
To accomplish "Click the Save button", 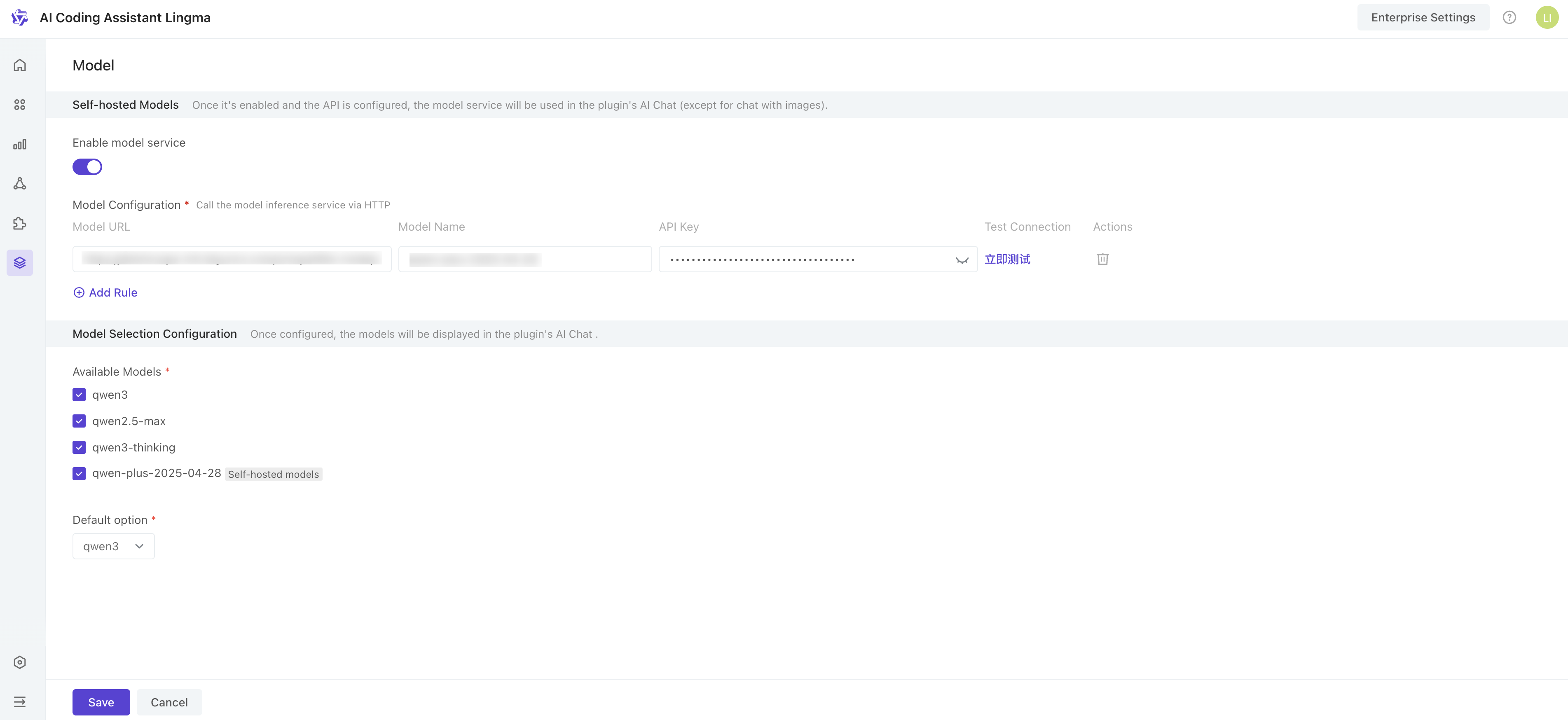I will [101, 702].
